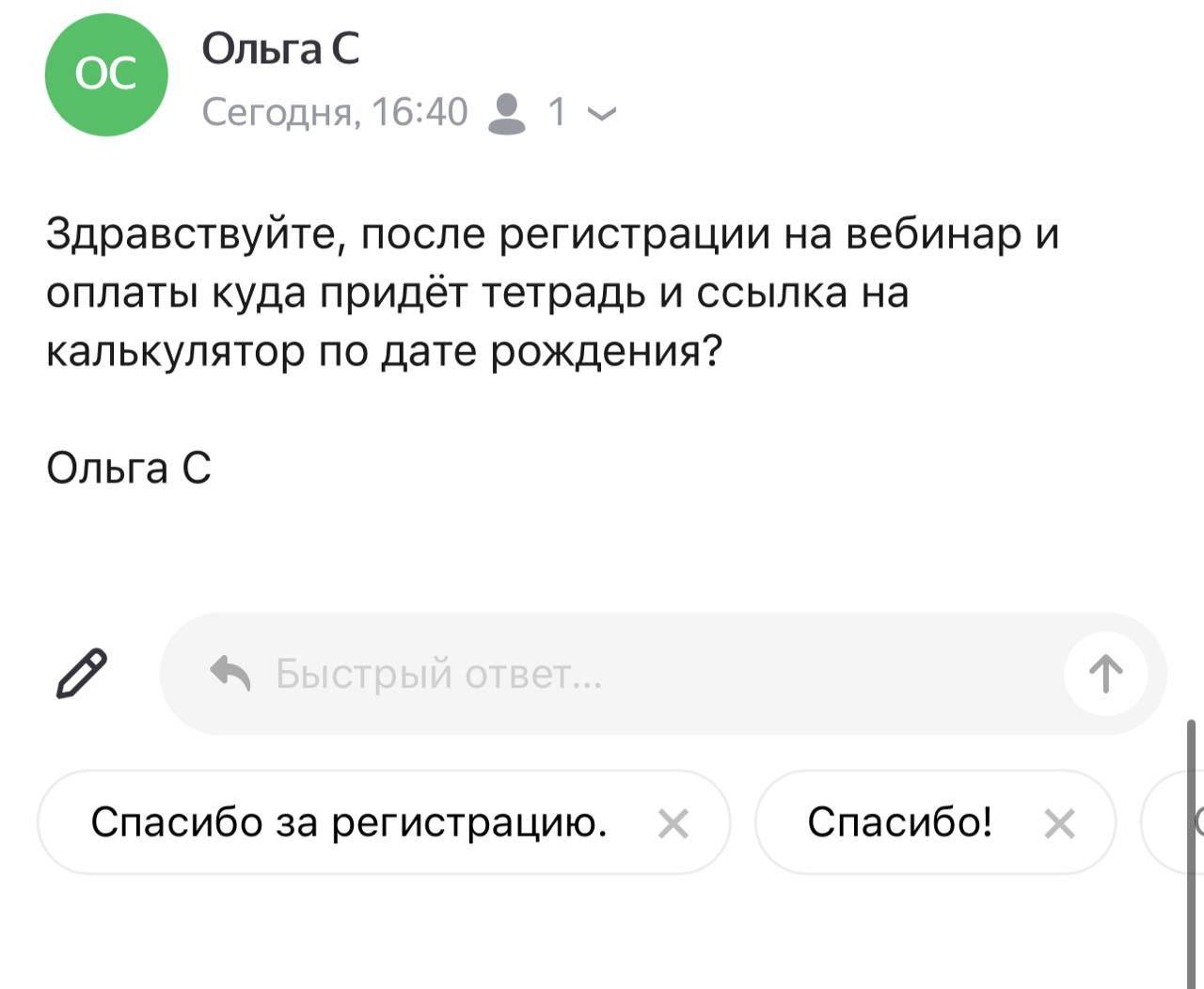Click the signature "Ольга С" below message
The image size is (1204, 989).
[129, 468]
